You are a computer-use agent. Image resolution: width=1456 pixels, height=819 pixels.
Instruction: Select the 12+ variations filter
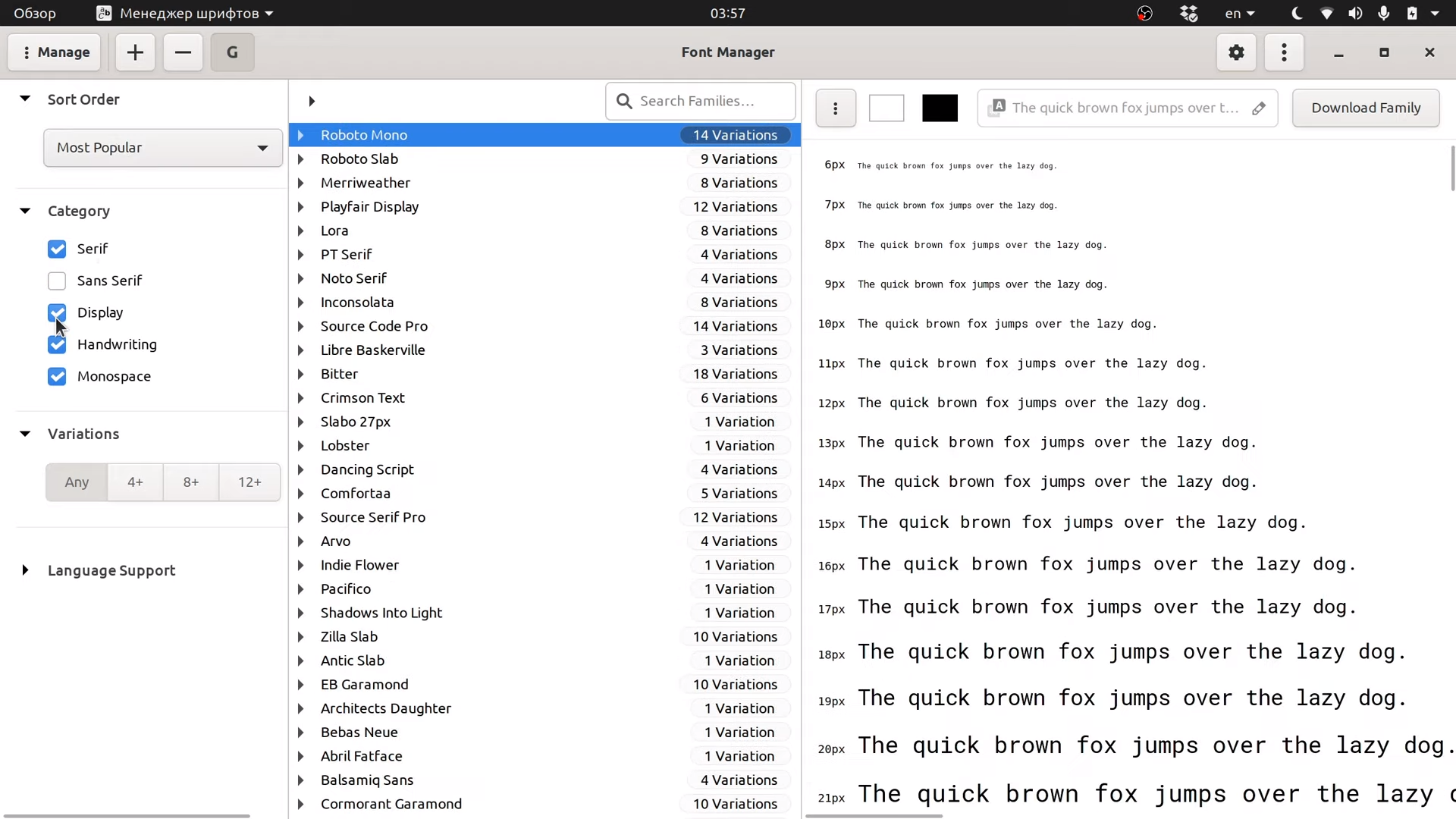coord(249,482)
